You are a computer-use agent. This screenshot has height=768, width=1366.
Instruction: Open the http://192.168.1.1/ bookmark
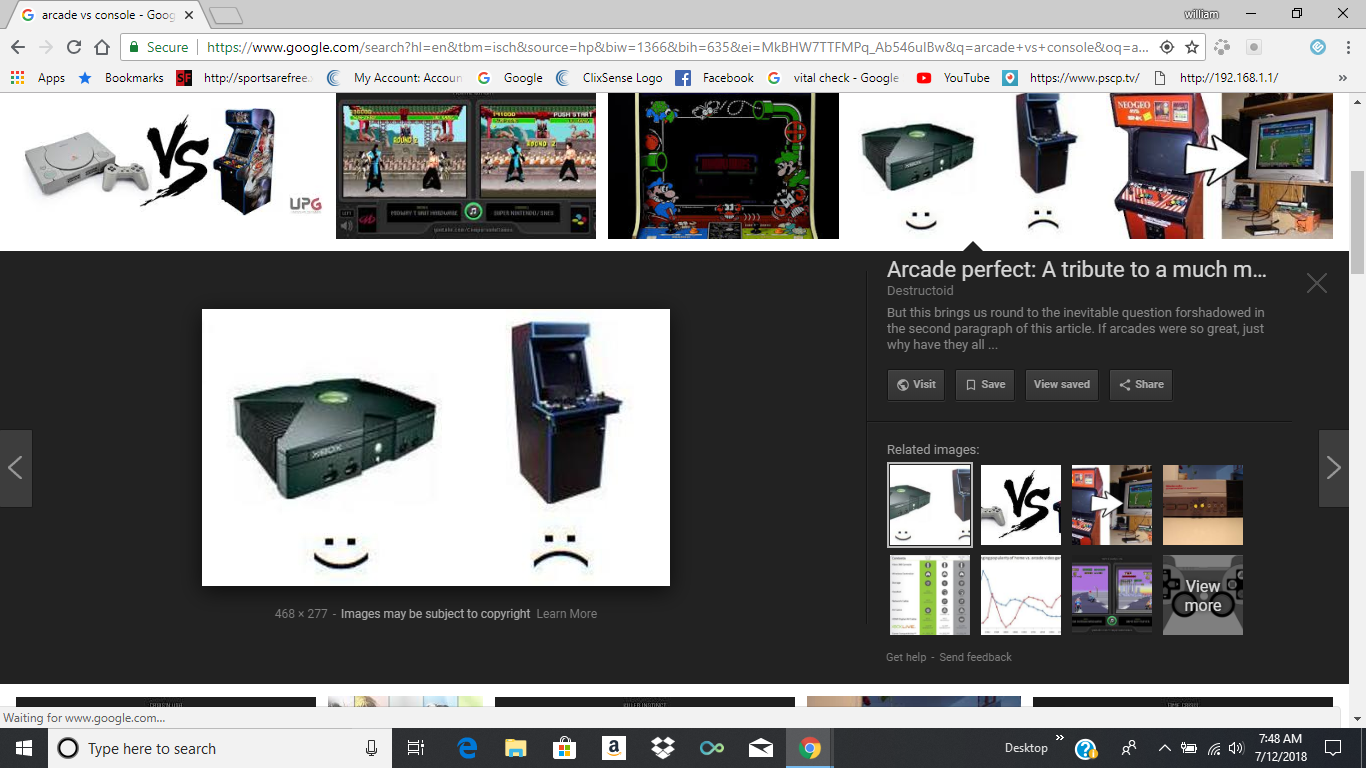1215,77
